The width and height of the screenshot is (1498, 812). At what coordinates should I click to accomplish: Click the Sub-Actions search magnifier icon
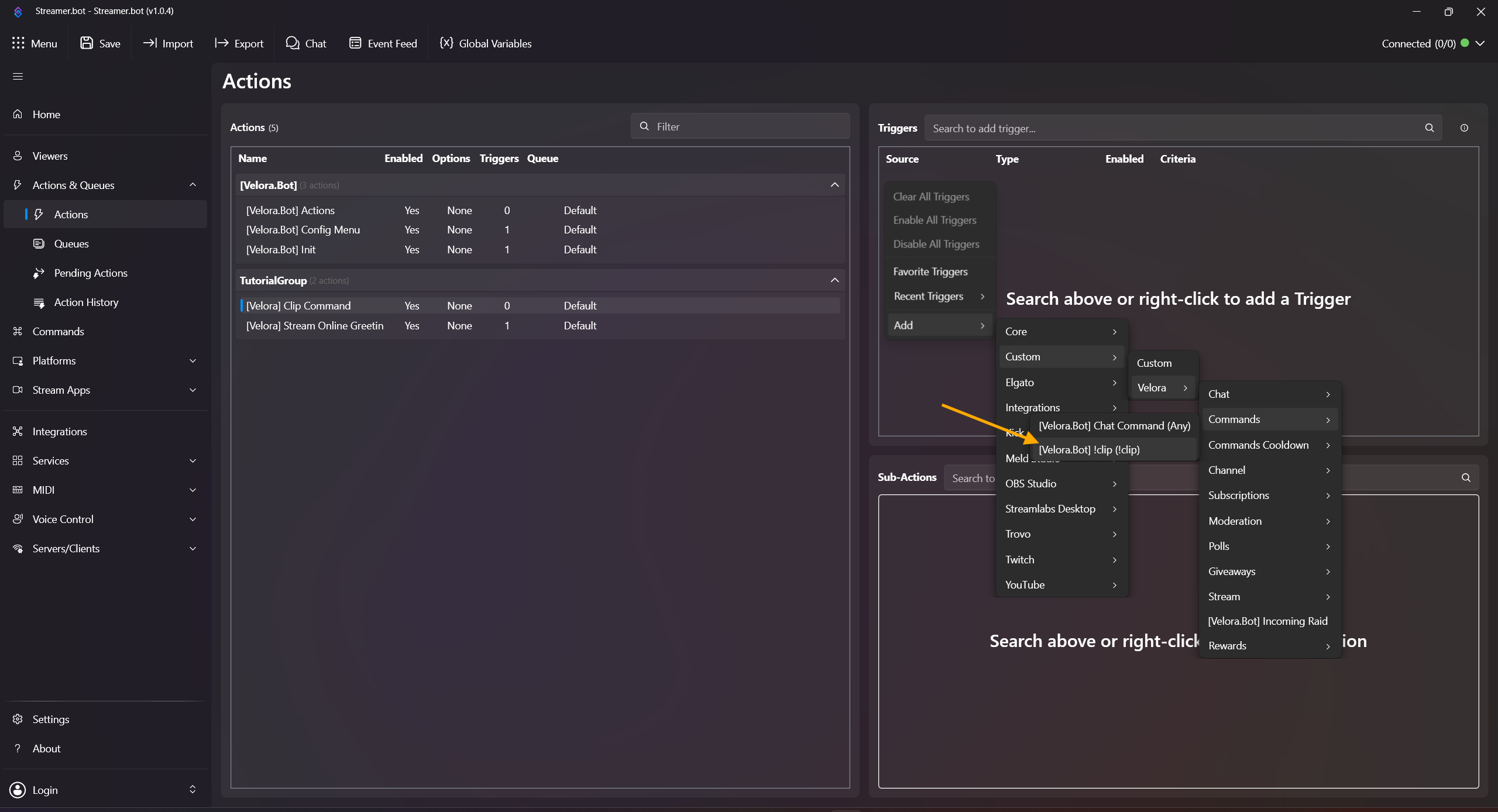tap(1466, 477)
